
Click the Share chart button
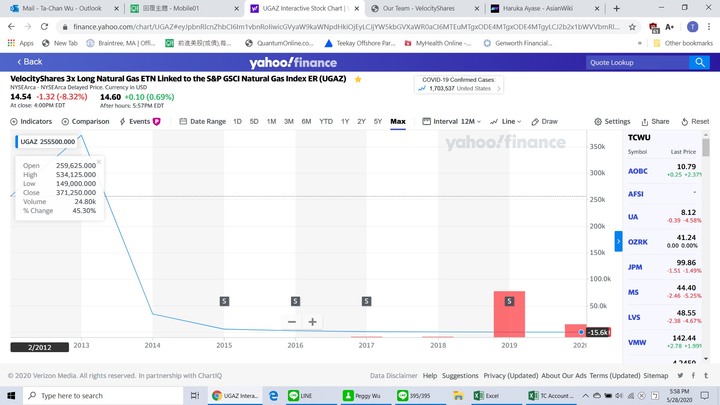pyautogui.click(x=655, y=121)
